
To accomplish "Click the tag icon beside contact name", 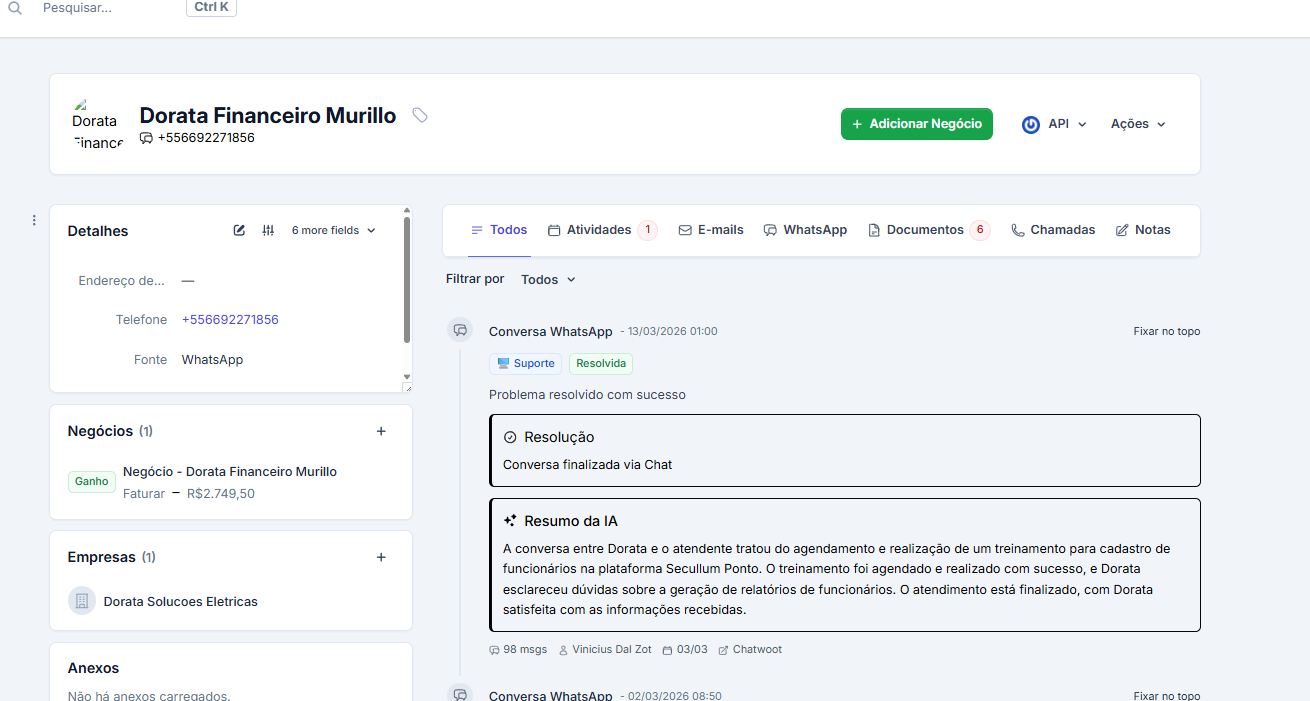I will pyautogui.click(x=420, y=116).
